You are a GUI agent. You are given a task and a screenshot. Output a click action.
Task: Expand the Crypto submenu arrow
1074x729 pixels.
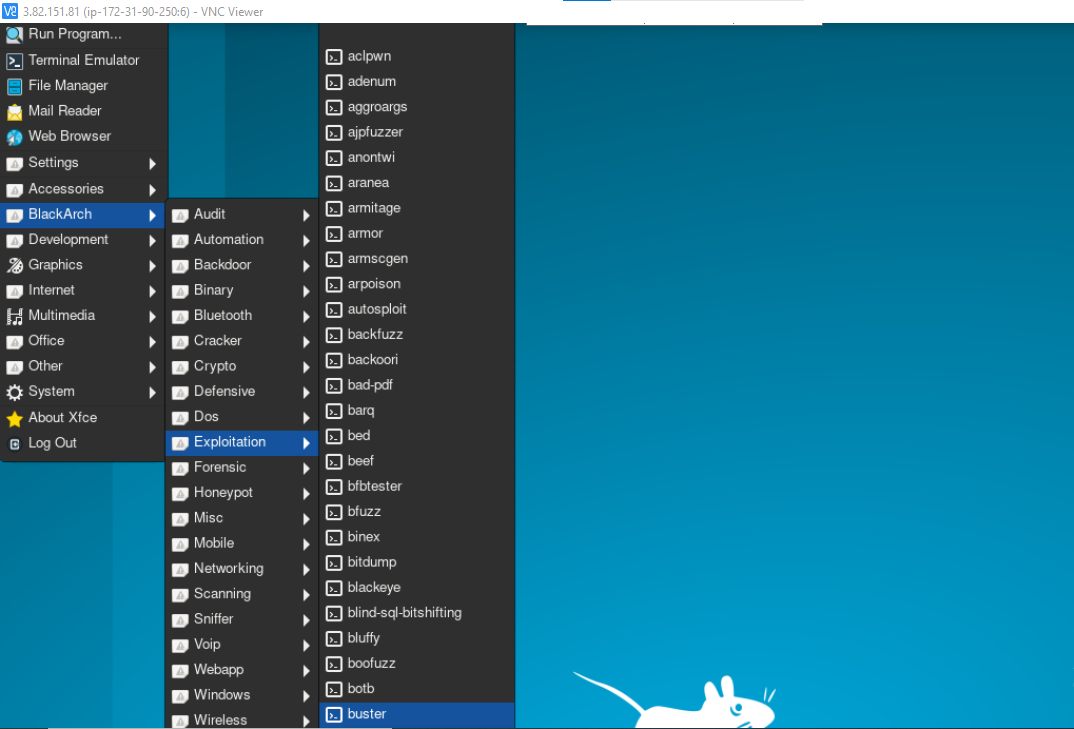[306, 367]
